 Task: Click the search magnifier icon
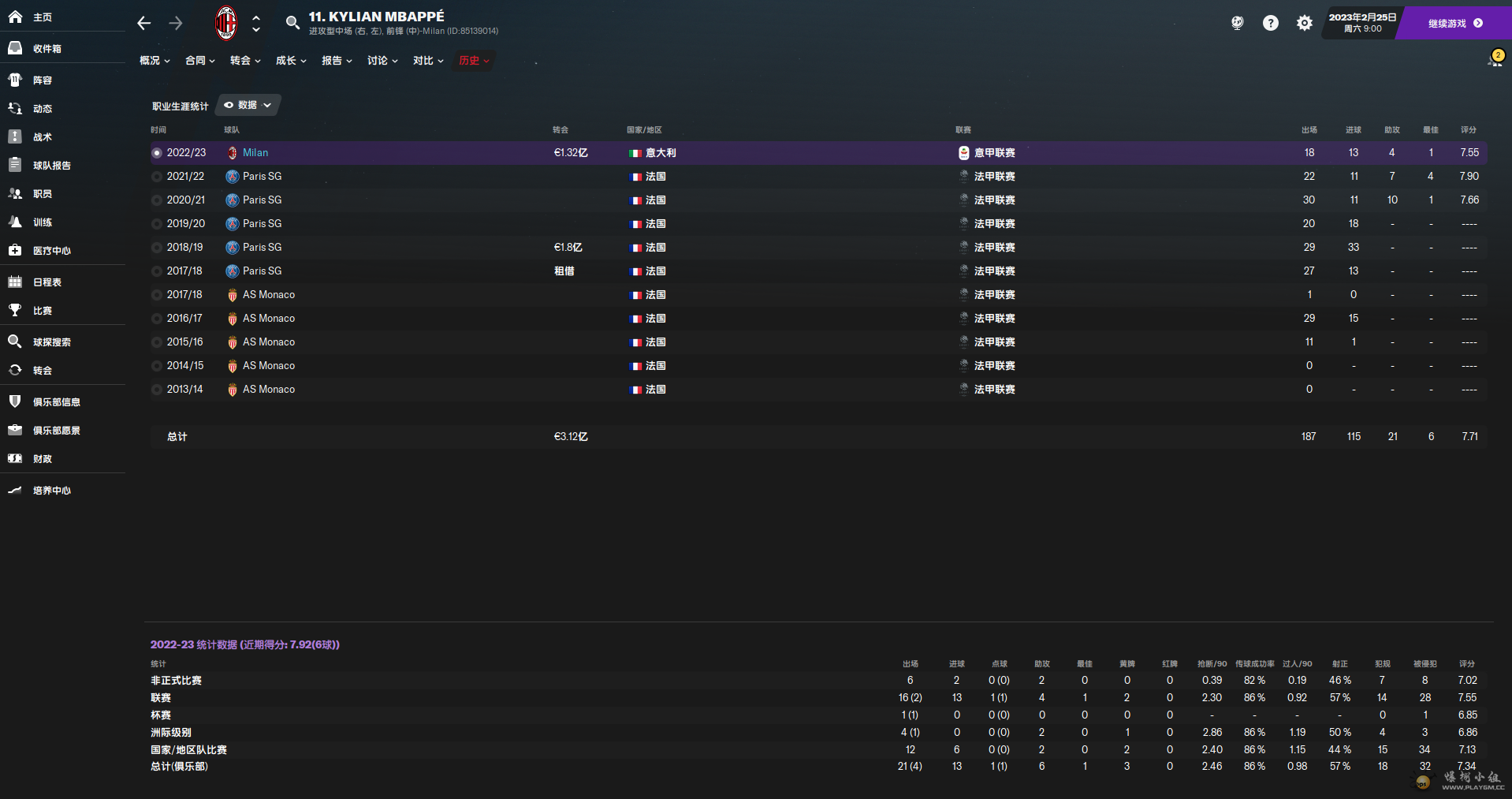[292, 23]
